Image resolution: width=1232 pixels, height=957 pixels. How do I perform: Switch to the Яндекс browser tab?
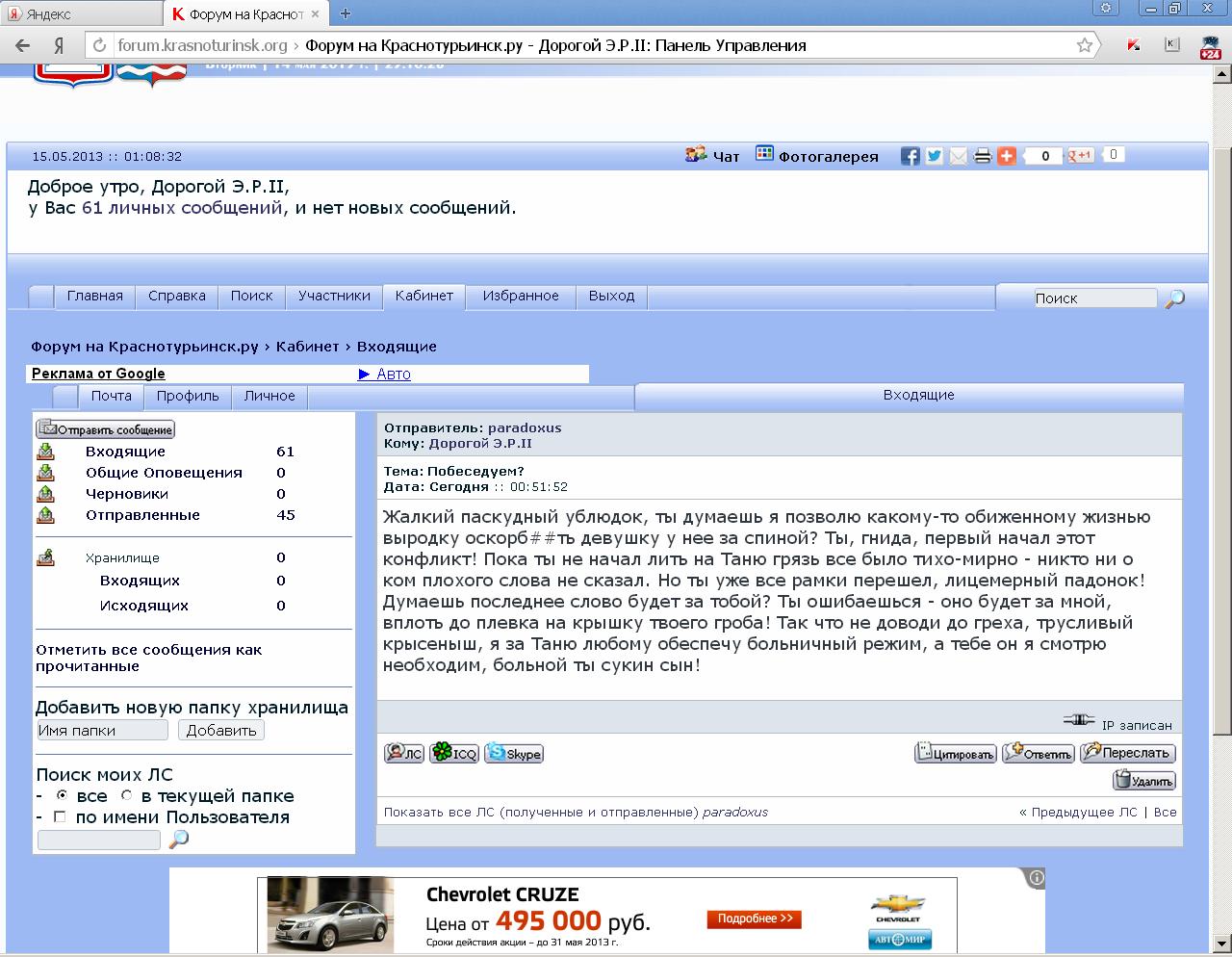point(82,14)
